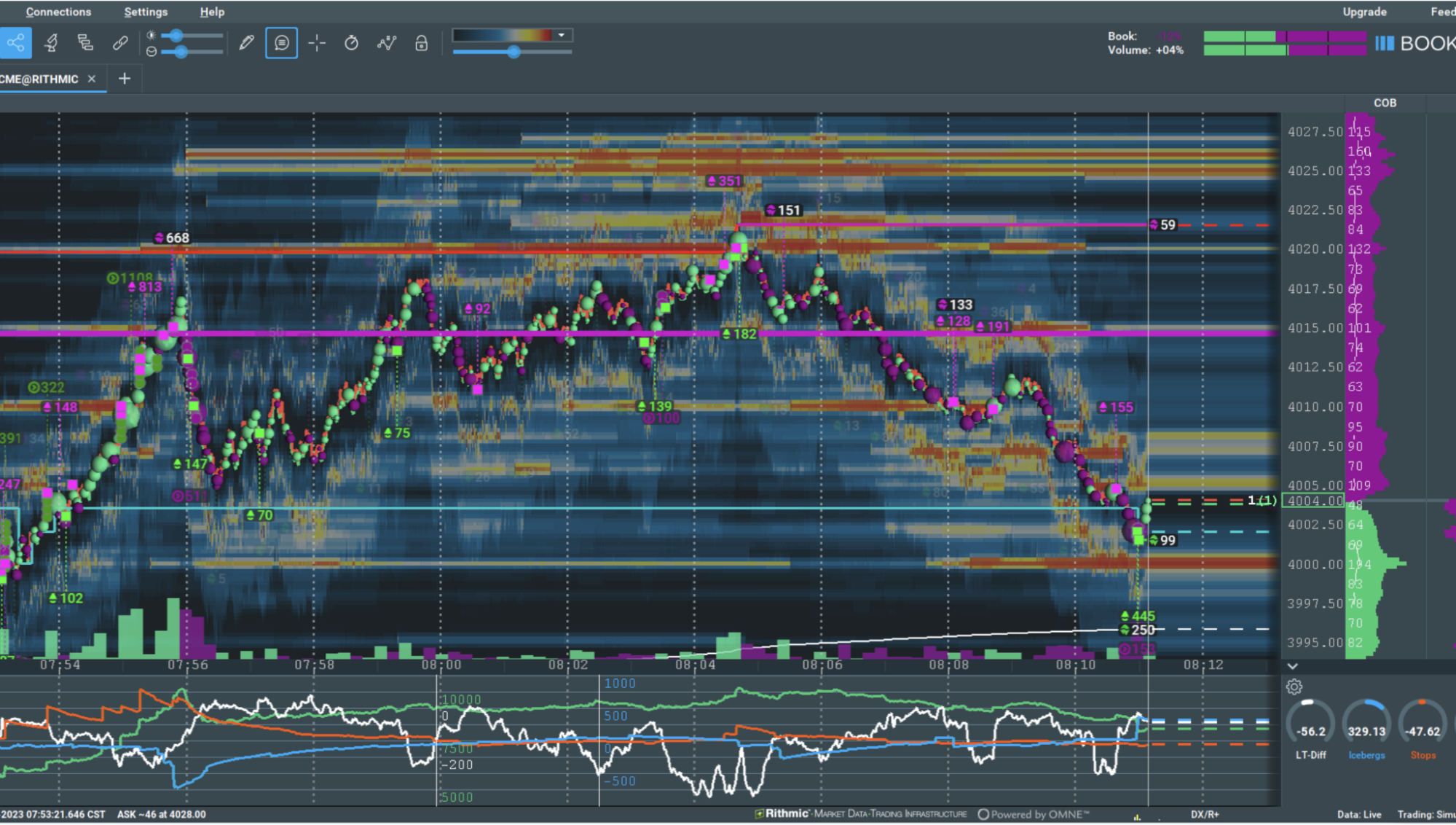This screenshot has height=825, width=1456.
Task: Click the 1000 blue scale label in indicator pane
Action: [620, 684]
